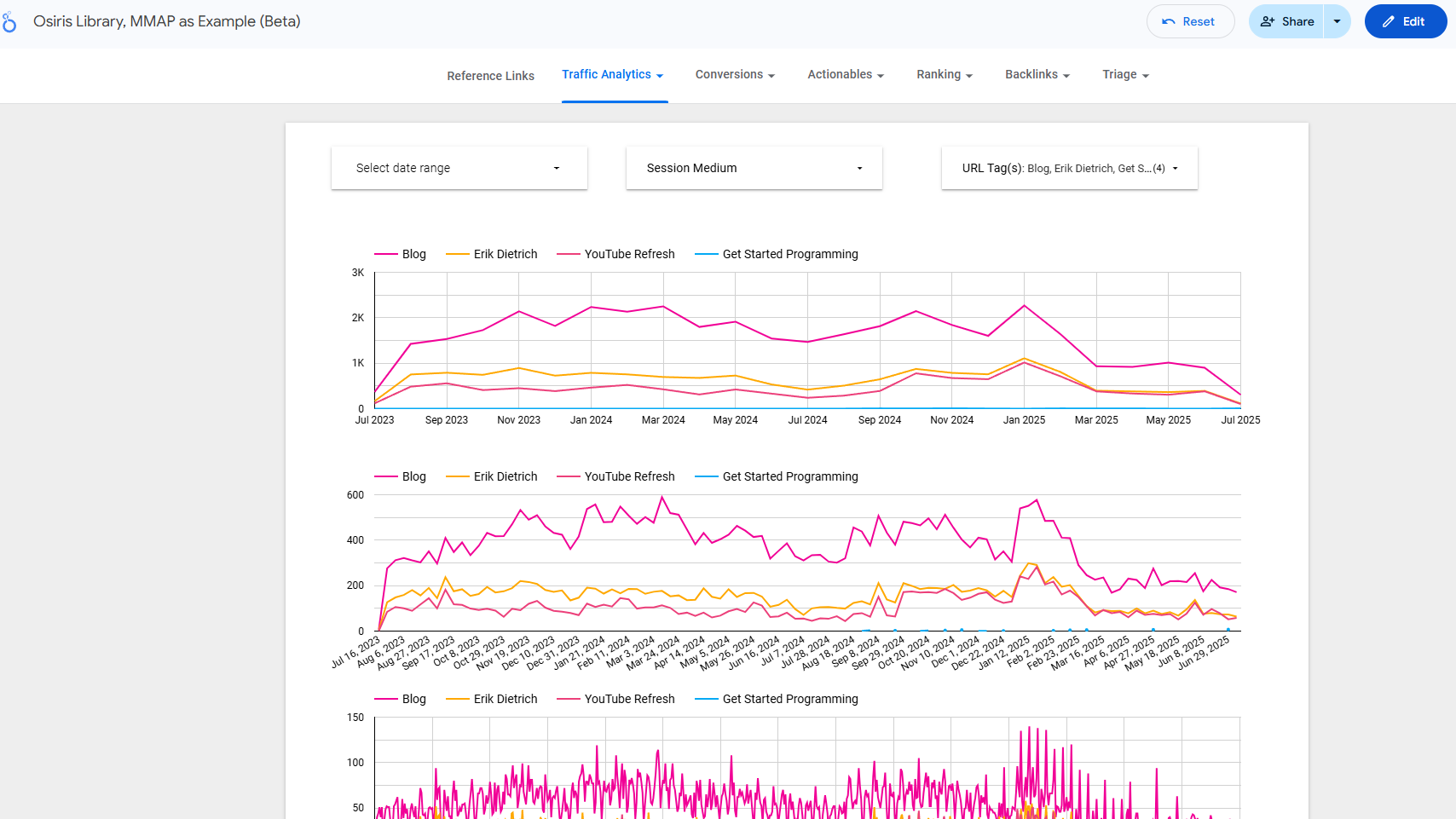
Task: Expand the Backlinks menu
Action: click(x=1037, y=75)
